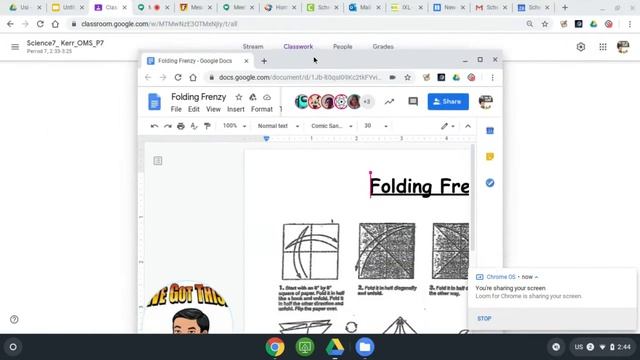Click the left indent marker on ruler
This screenshot has width=640, height=360.
coord(267,139)
